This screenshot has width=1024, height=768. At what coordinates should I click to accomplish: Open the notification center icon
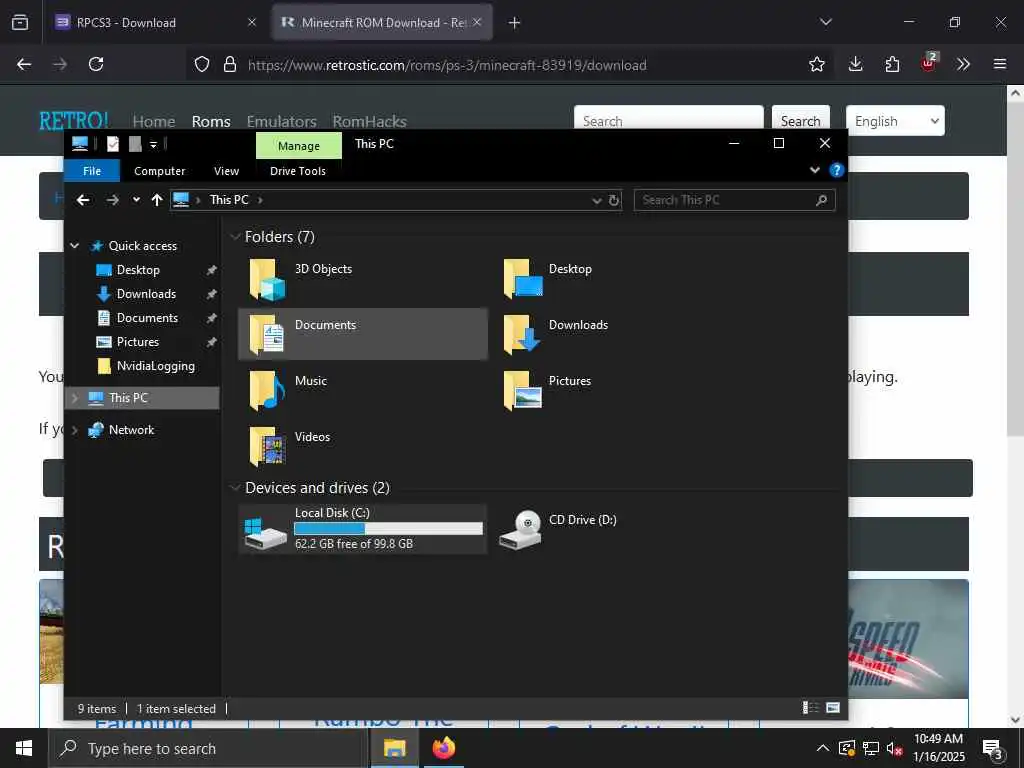coord(993,749)
